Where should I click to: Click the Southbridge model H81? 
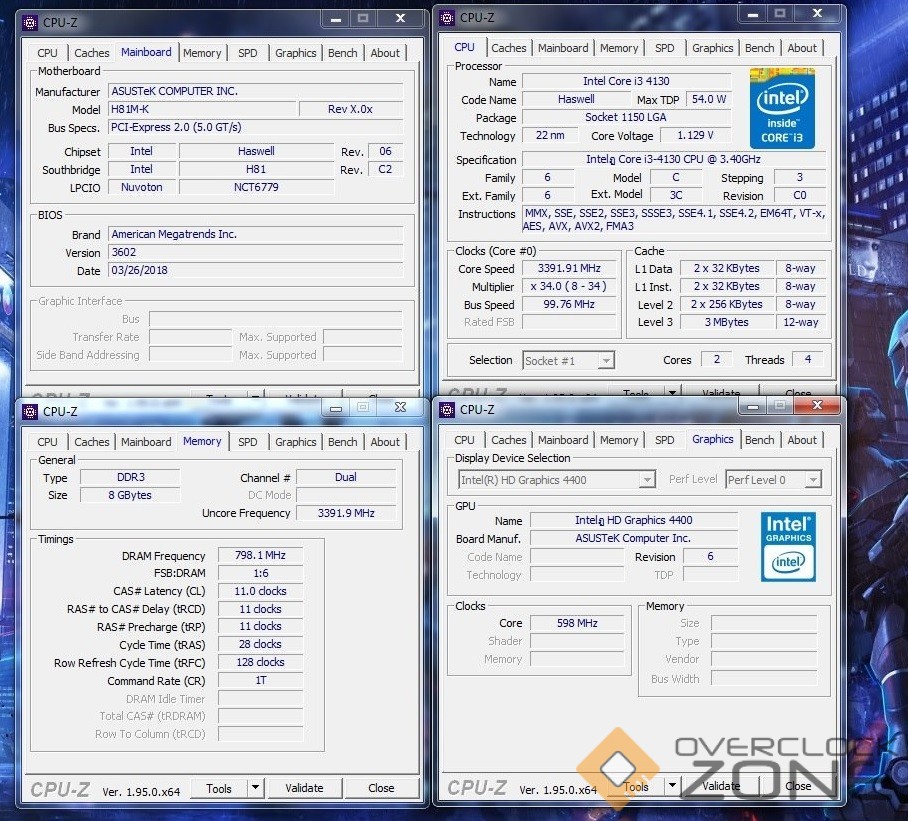pyautogui.click(x=256, y=169)
